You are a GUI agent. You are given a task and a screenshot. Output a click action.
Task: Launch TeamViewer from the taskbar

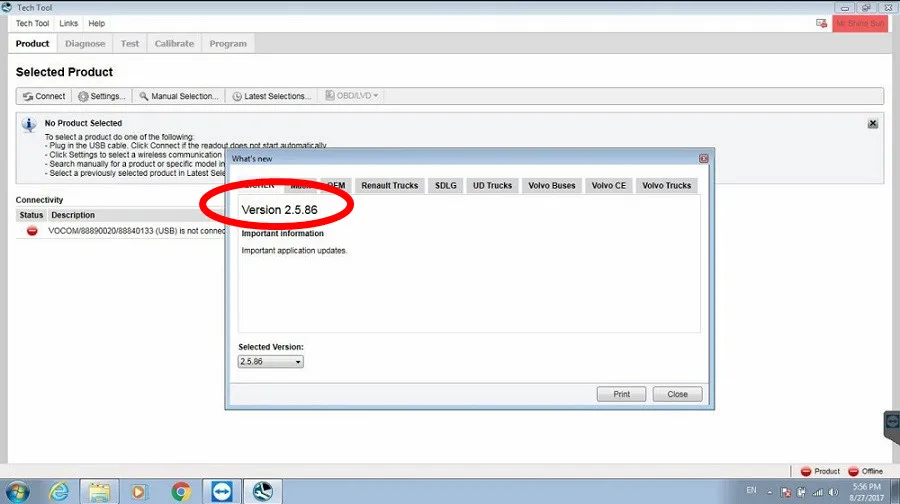tap(222, 491)
